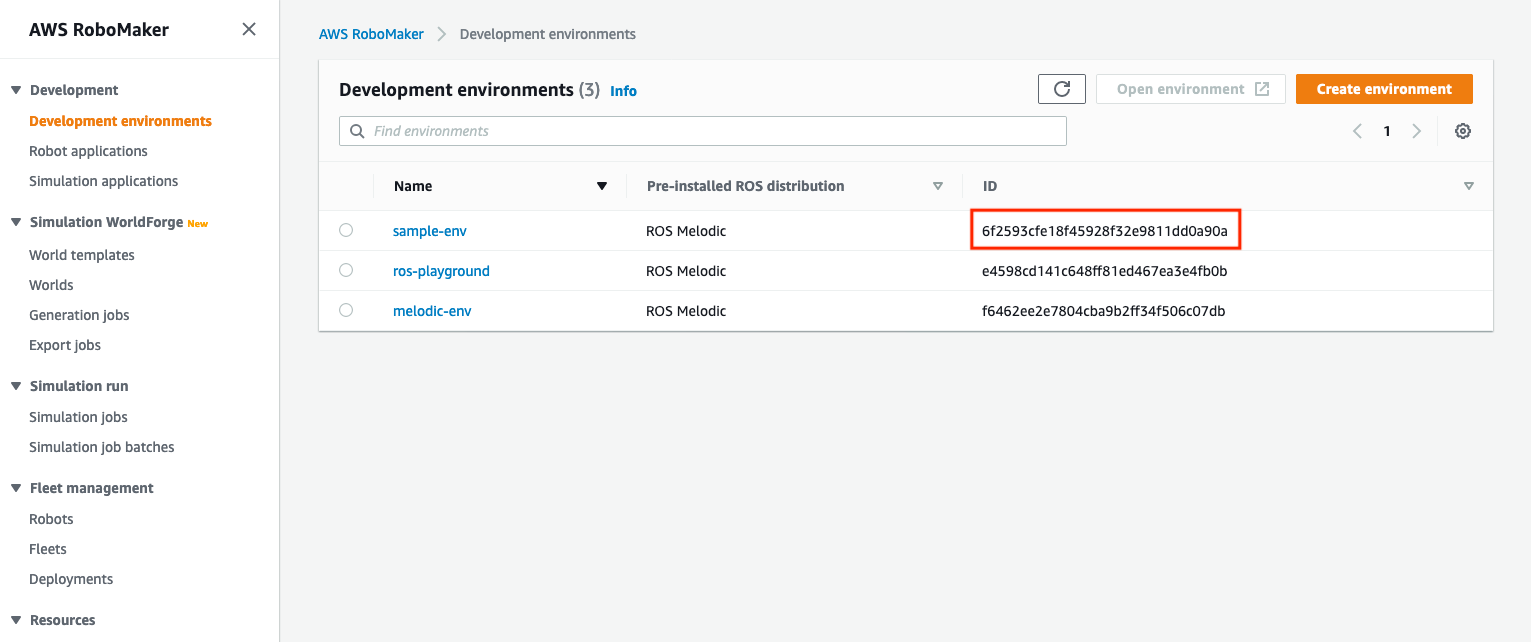Sort by ID column arrow
The width and height of the screenshot is (1531, 642).
(x=1469, y=186)
